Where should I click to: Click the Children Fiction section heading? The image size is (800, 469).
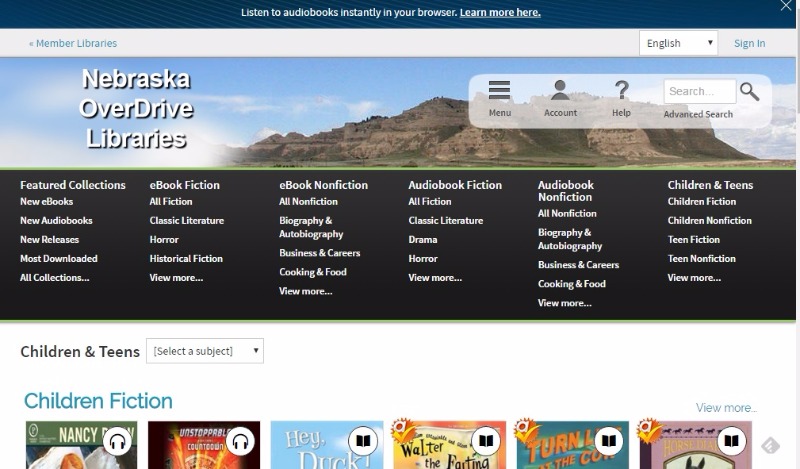(98, 401)
